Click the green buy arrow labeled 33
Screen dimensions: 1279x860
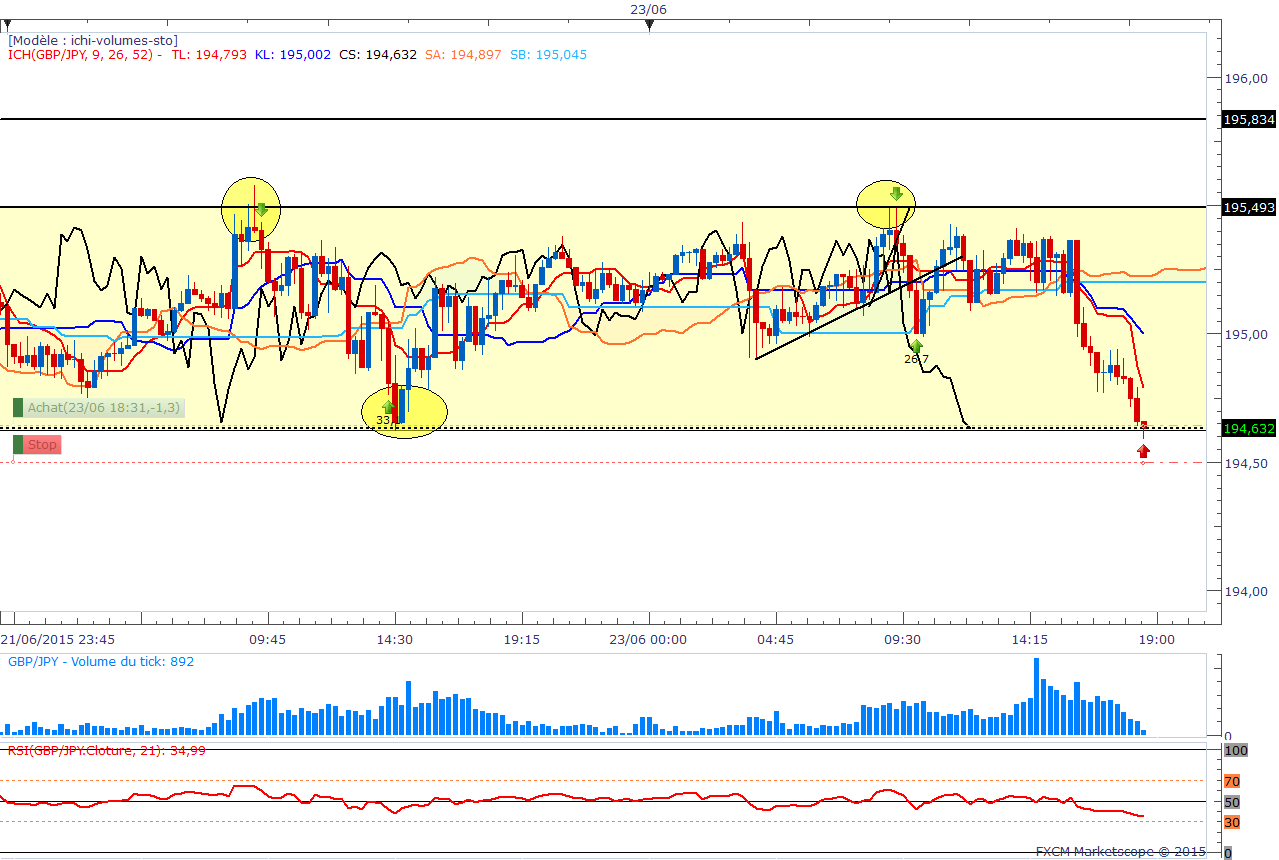point(389,407)
